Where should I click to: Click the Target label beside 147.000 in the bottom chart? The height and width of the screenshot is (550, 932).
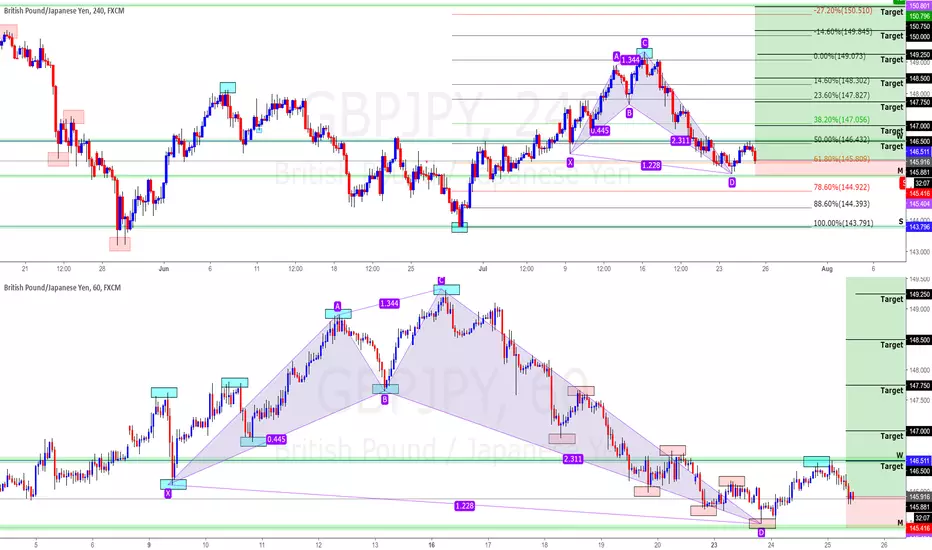click(x=892, y=437)
